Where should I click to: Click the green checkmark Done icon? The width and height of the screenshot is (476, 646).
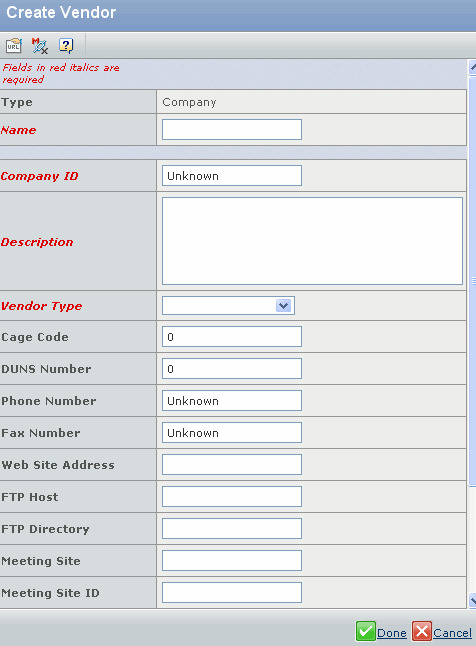pyautogui.click(x=366, y=632)
